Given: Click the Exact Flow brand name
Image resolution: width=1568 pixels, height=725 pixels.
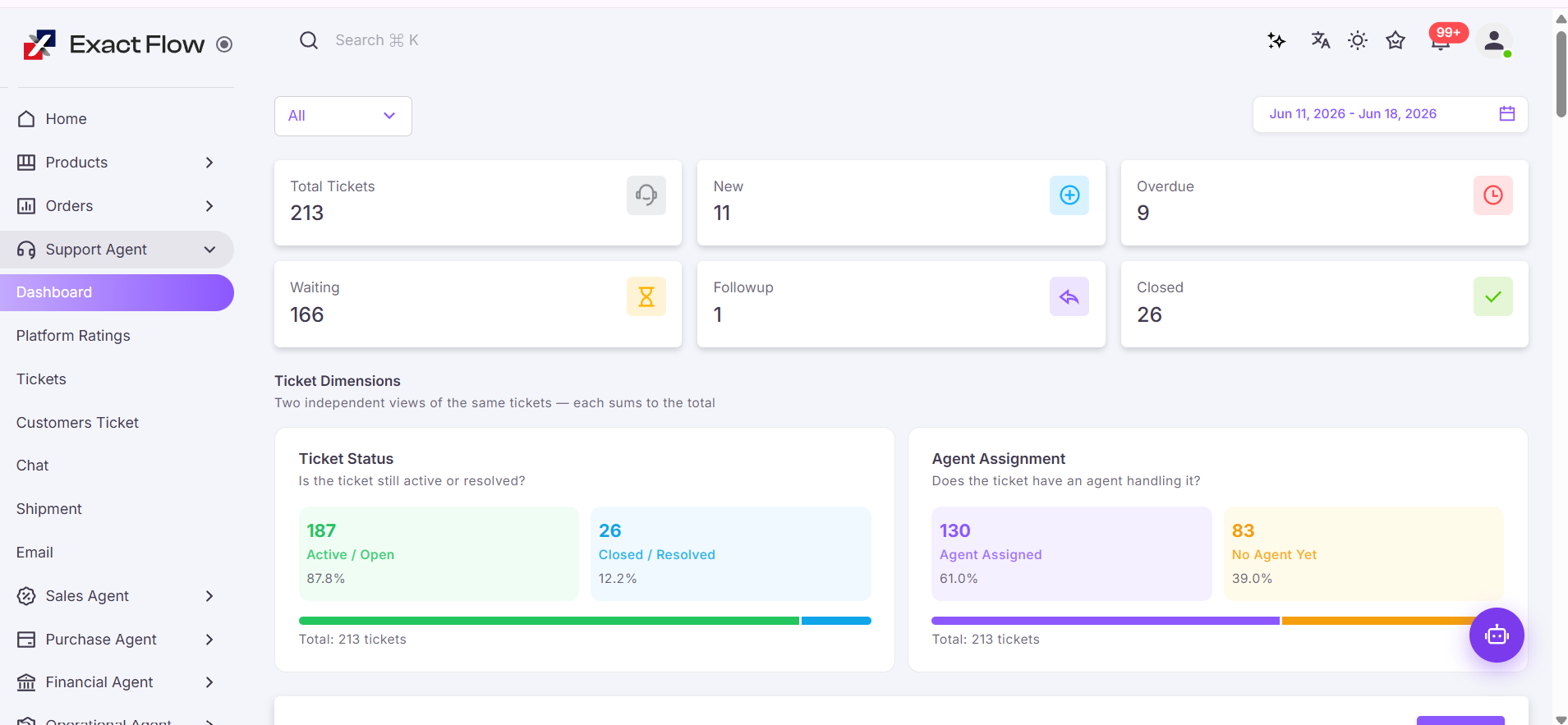Looking at the screenshot, I should click(x=137, y=44).
